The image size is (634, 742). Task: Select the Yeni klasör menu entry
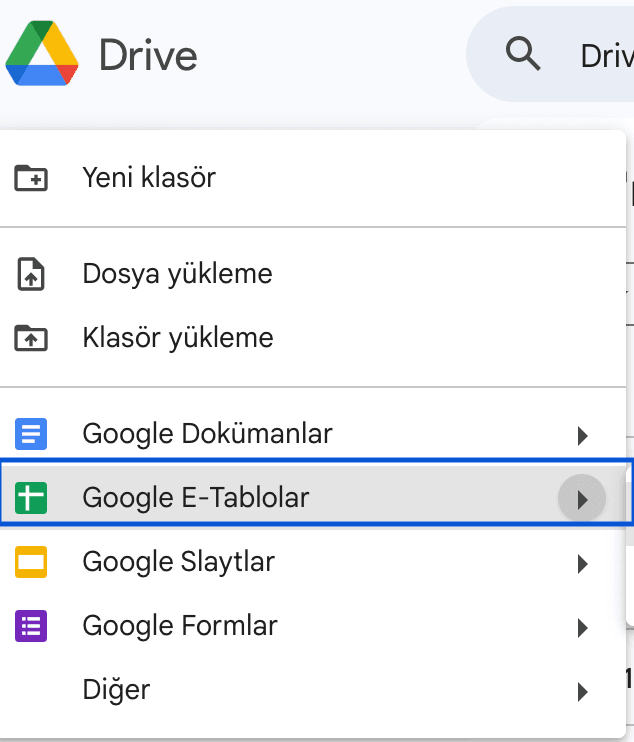click(x=313, y=178)
